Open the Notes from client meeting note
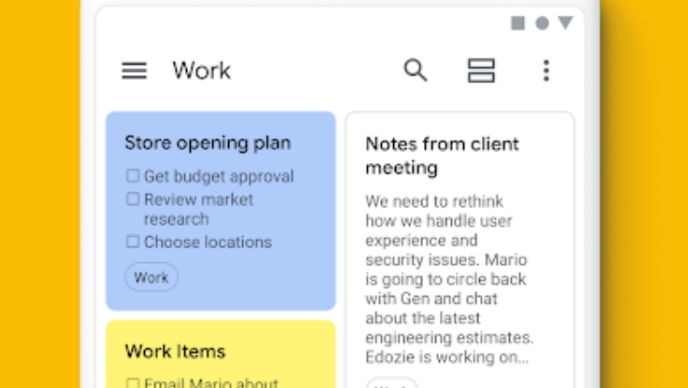The width and height of the screenshot is (688, 388). (x=460, y=250)
